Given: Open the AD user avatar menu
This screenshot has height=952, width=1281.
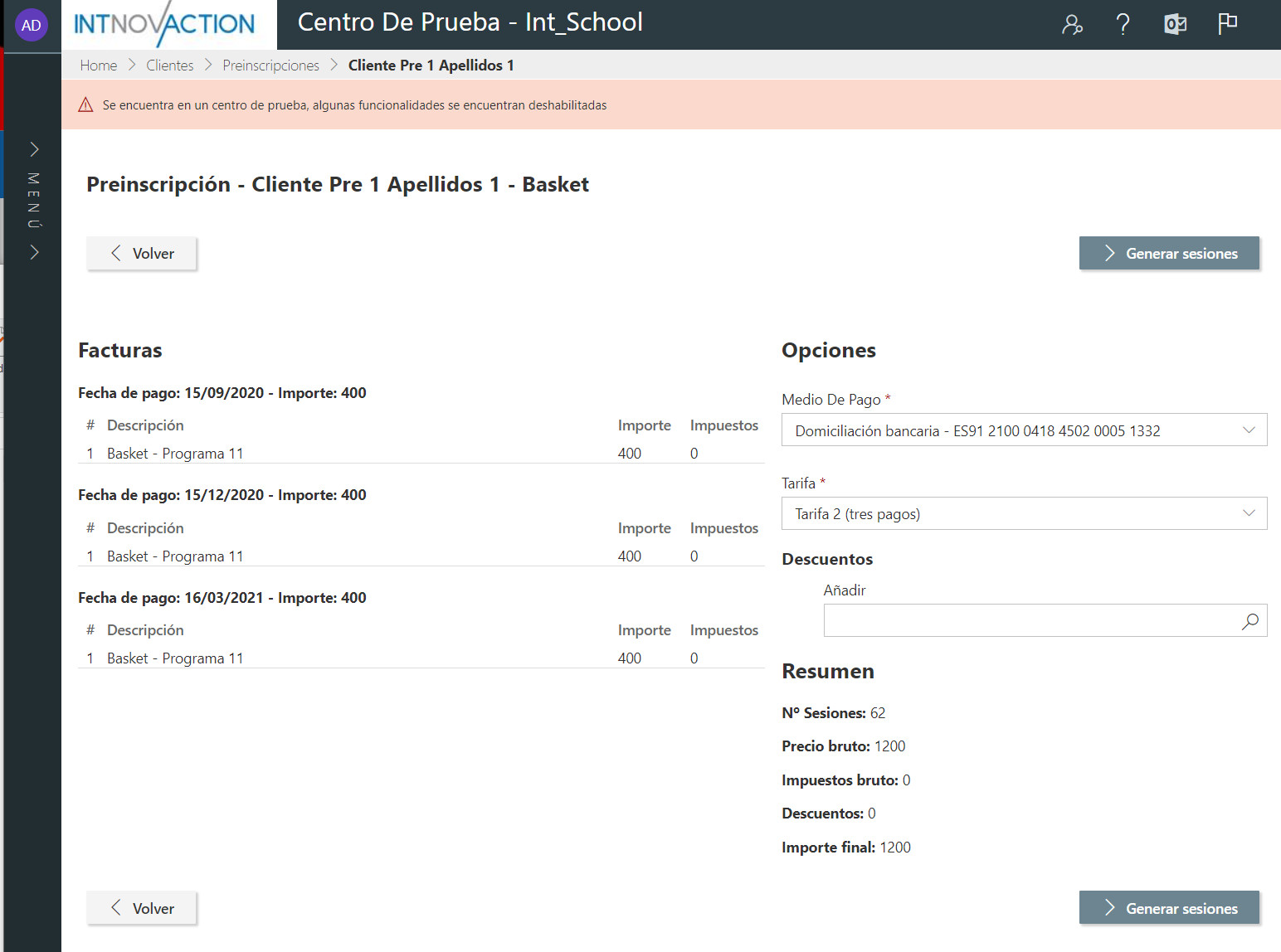Looking at the screenshot, I should [32, 25].
